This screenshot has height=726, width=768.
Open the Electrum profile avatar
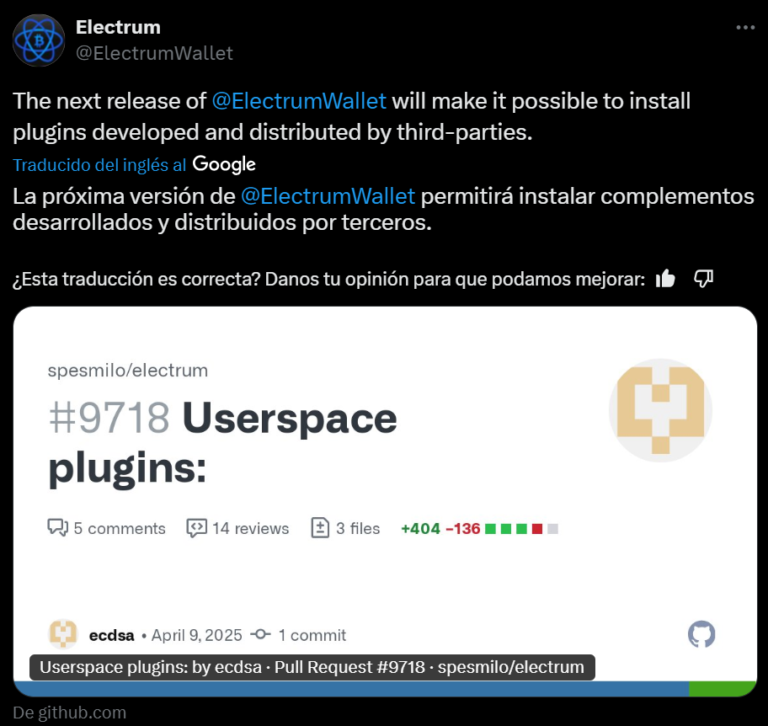click(x=38, y=40)
